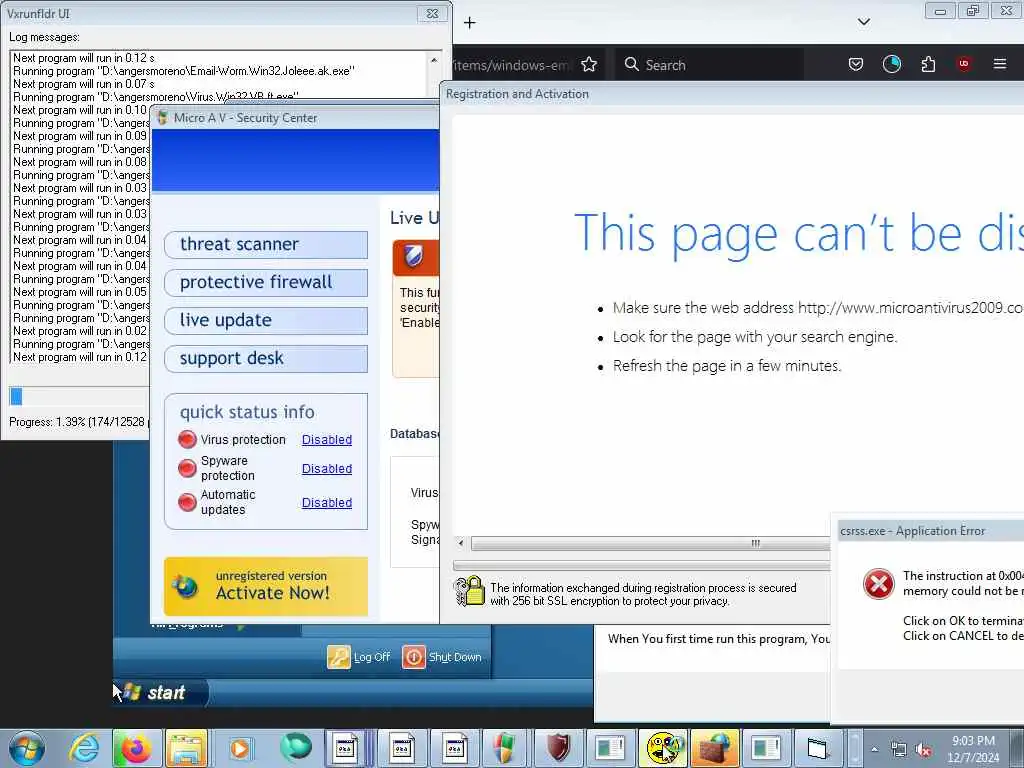Select the yellow smiley face taskbar application

click(x=662, y=748)
